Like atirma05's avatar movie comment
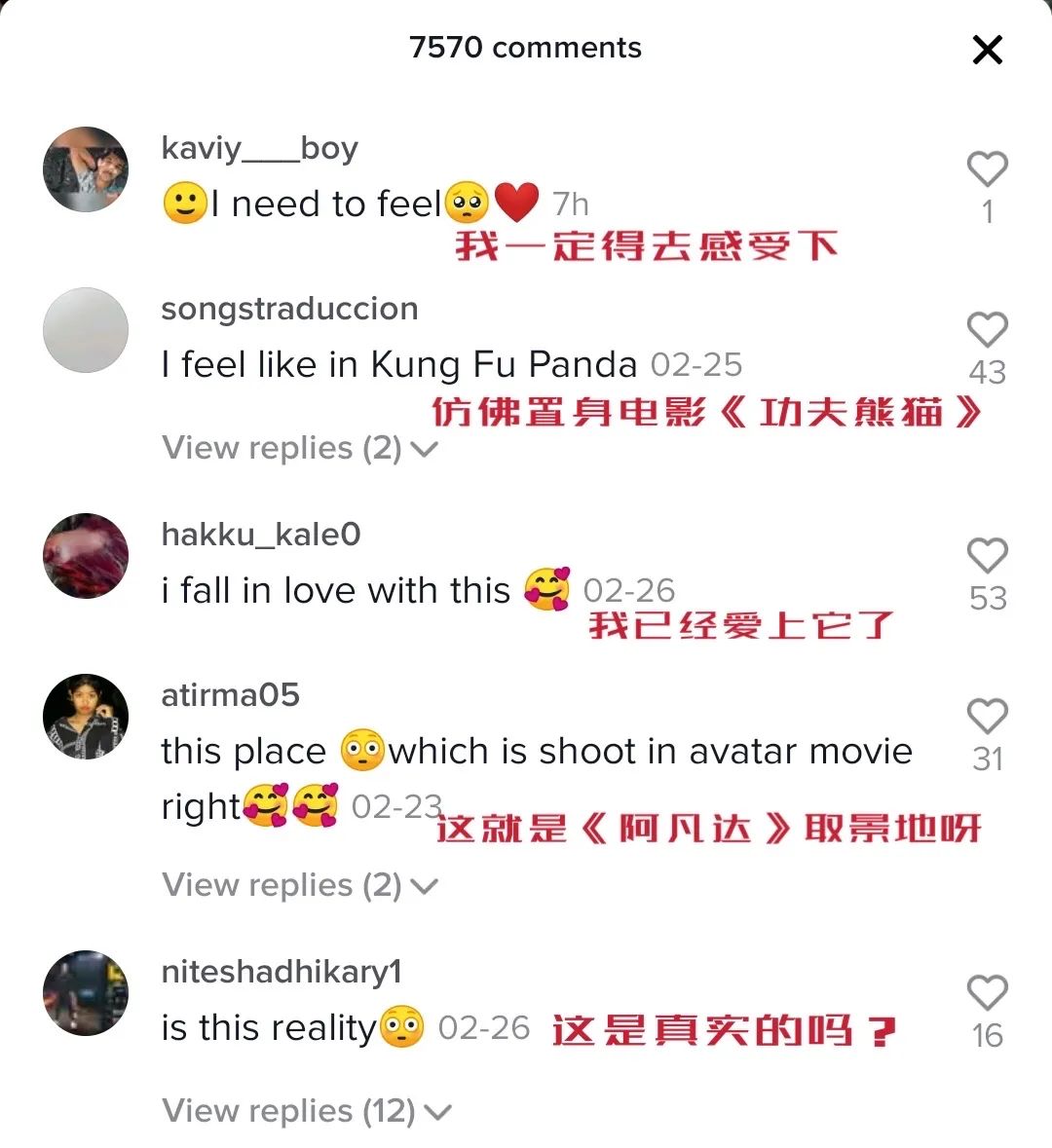This screenshot has width=1052, height=1148. click(x=988, y=716)
